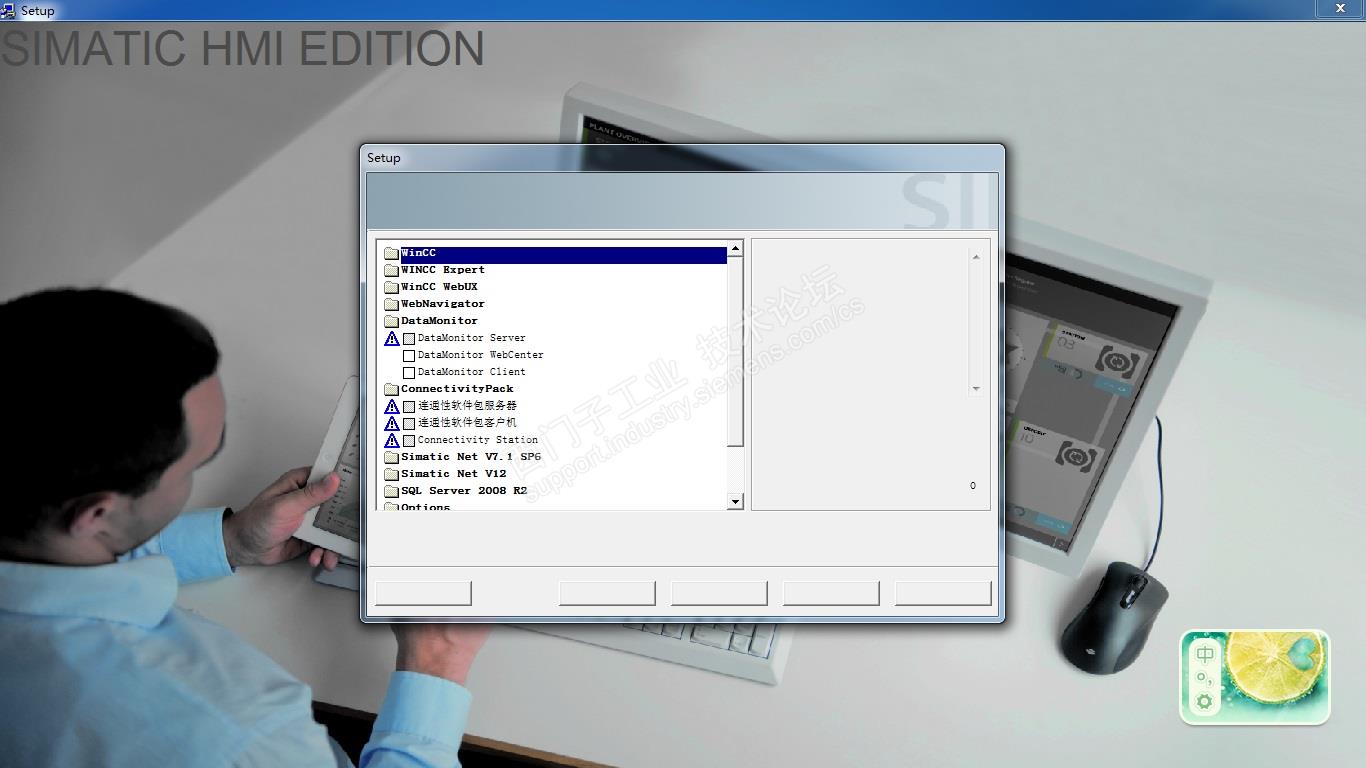Select the WinCC WebUX label
1366x768 pixels.
(440, 287)
